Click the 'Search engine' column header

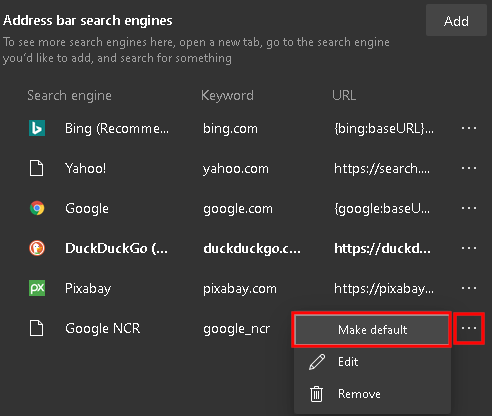(69, 96)
